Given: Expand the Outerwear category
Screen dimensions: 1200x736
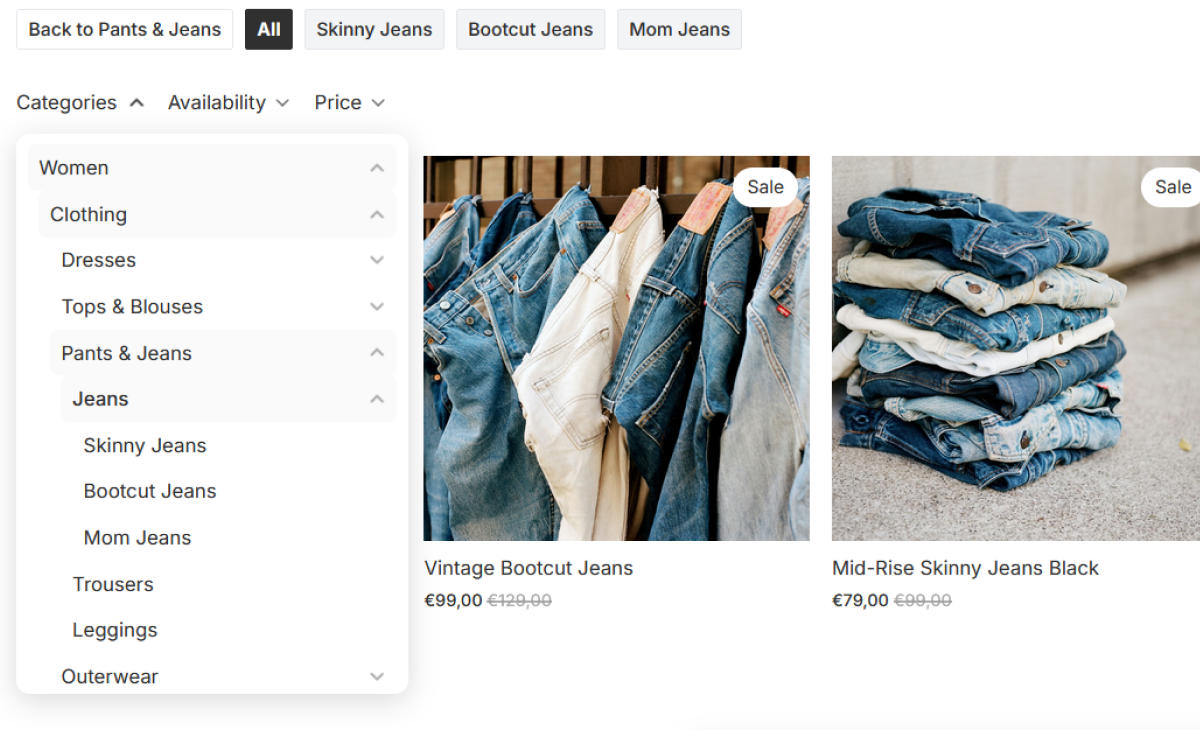Looking at the screenshot, I should click(x=377, y=676).
